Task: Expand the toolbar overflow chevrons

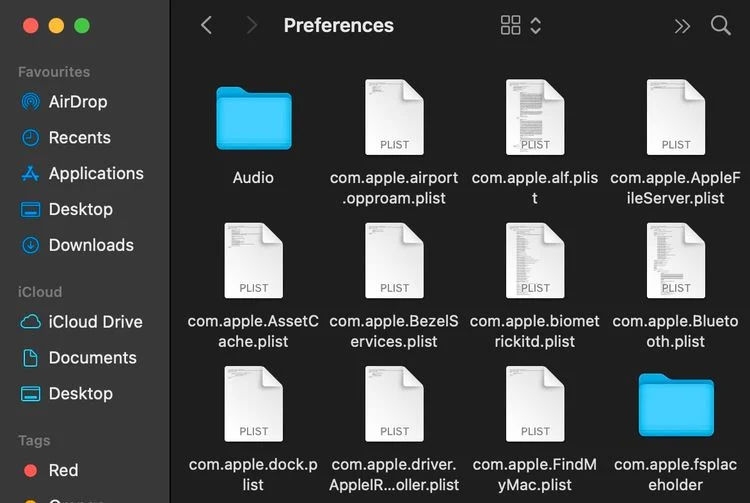Action: (x=682, y=26)
